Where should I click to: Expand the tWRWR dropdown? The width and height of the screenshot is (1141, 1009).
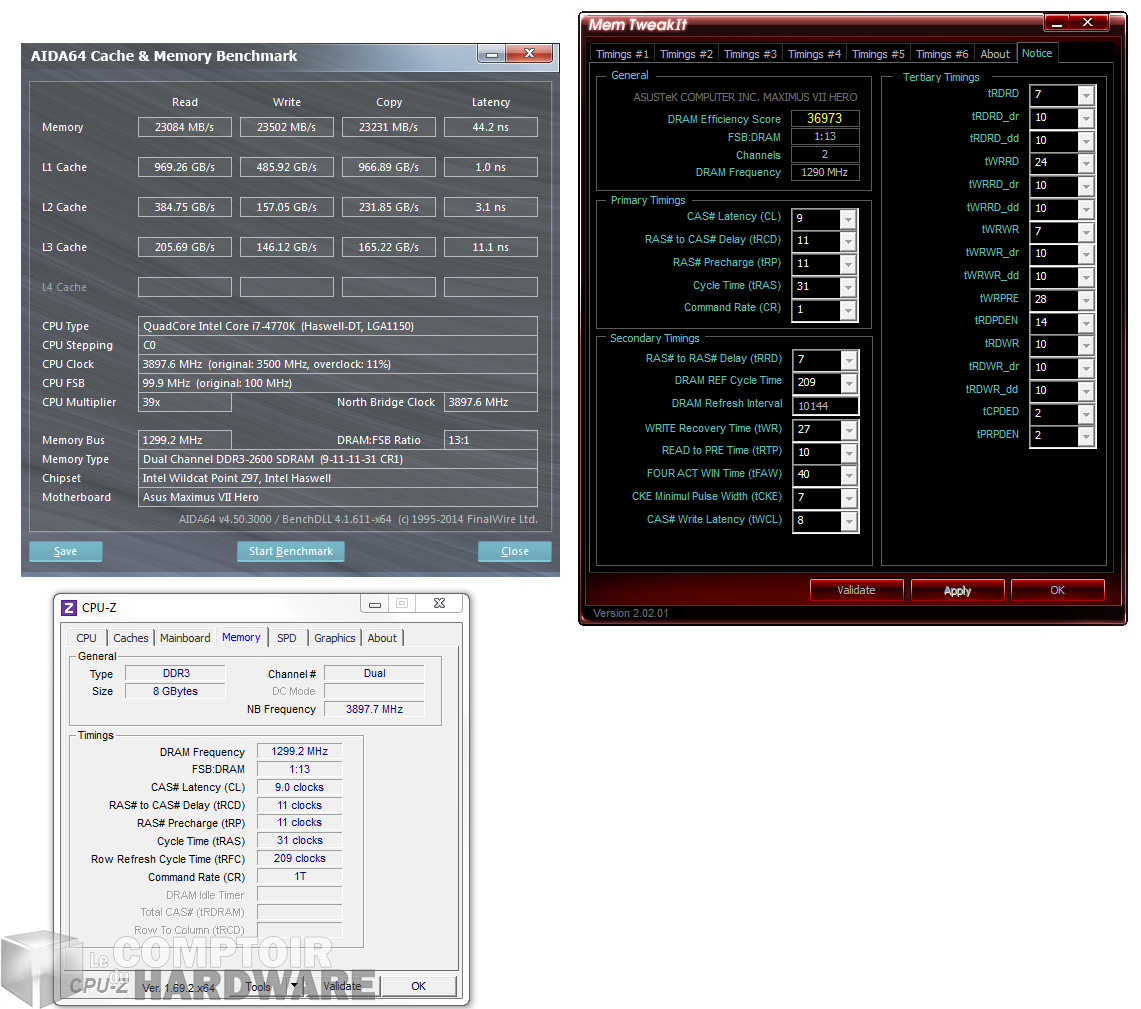pyautogui.click(x=1086, y=231)
